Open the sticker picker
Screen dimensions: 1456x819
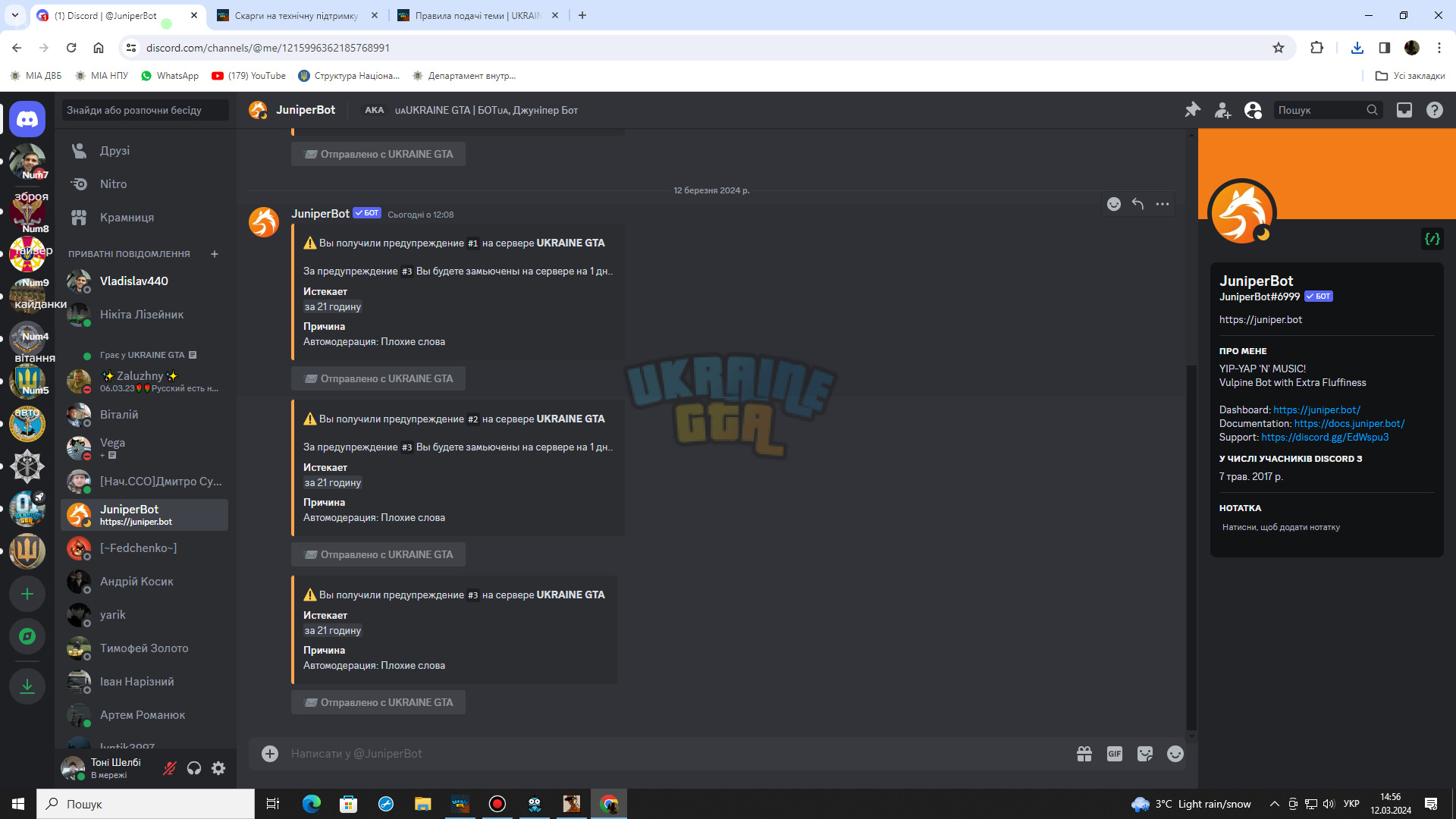pos(1145,754)
